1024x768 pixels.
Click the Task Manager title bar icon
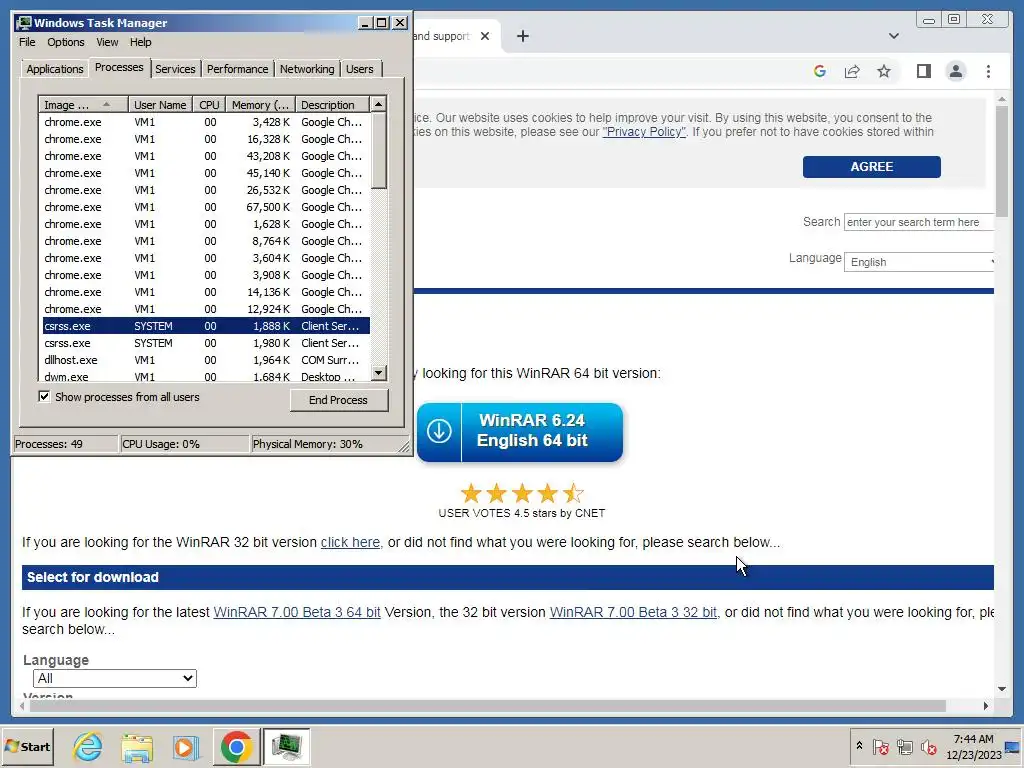[24, 23]
